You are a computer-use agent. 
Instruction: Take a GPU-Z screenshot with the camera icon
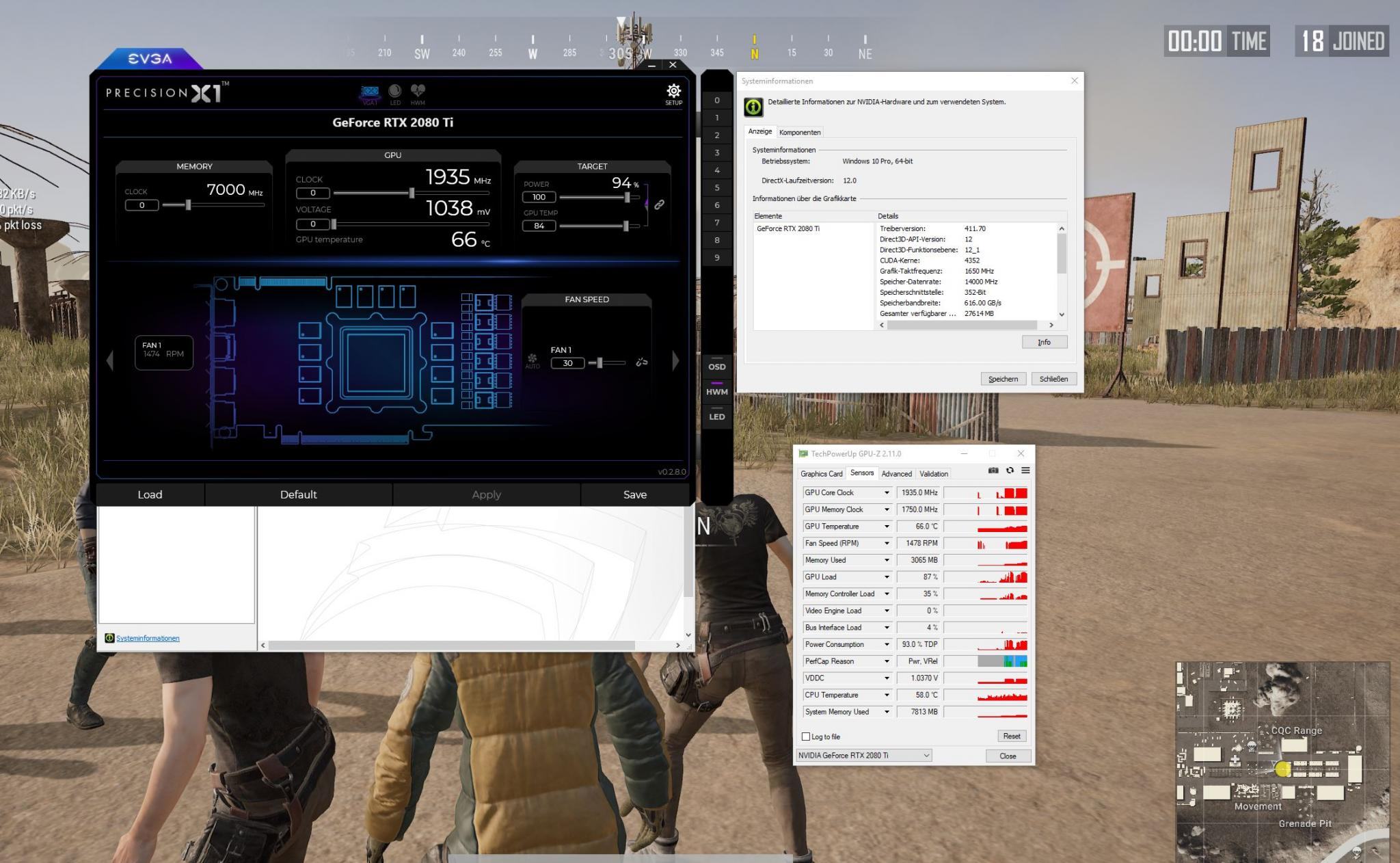click(x=993, y=470)
